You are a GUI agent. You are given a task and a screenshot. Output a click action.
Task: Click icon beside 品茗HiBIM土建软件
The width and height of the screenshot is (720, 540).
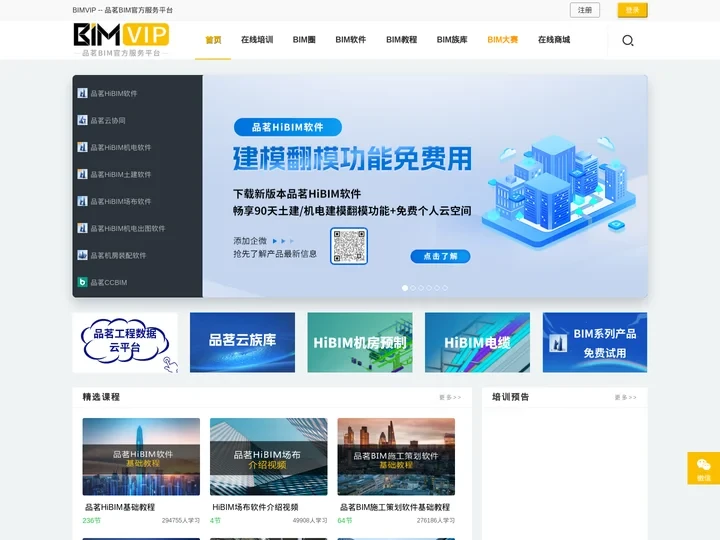click(x=82, y=174)
